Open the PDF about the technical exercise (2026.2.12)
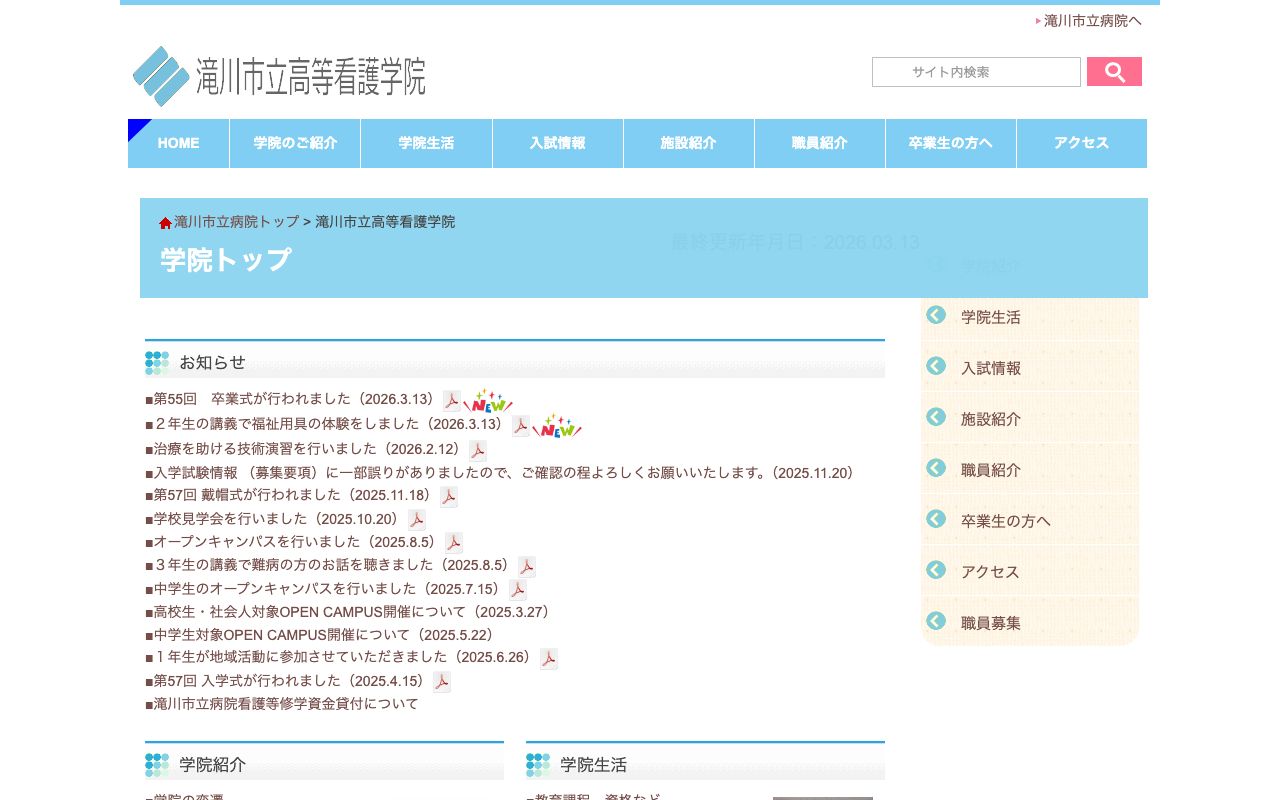This screenshot has height=800, width=1280. pyautogui.click(x=477, y=450)
